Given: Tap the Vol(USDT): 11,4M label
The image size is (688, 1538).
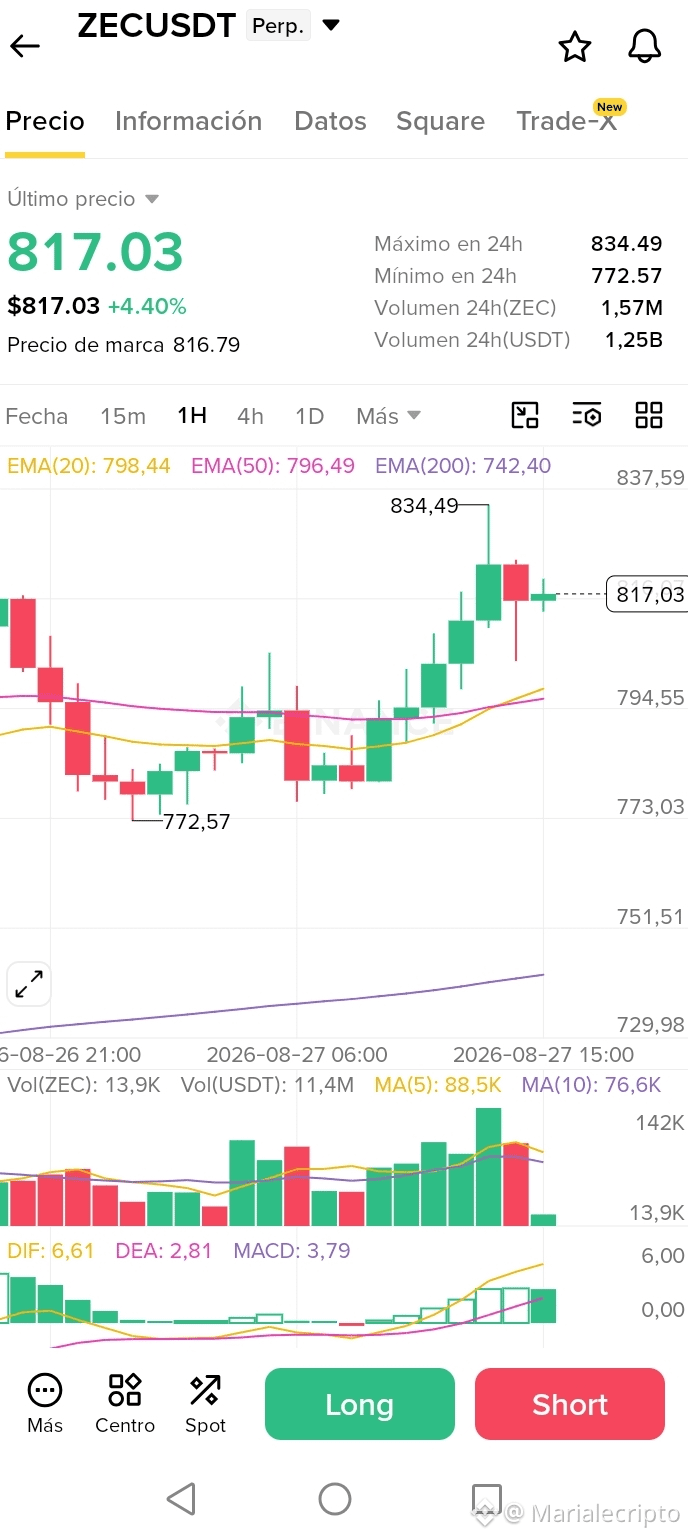Looking at the screenshot, I should (x=267, y=1085).
